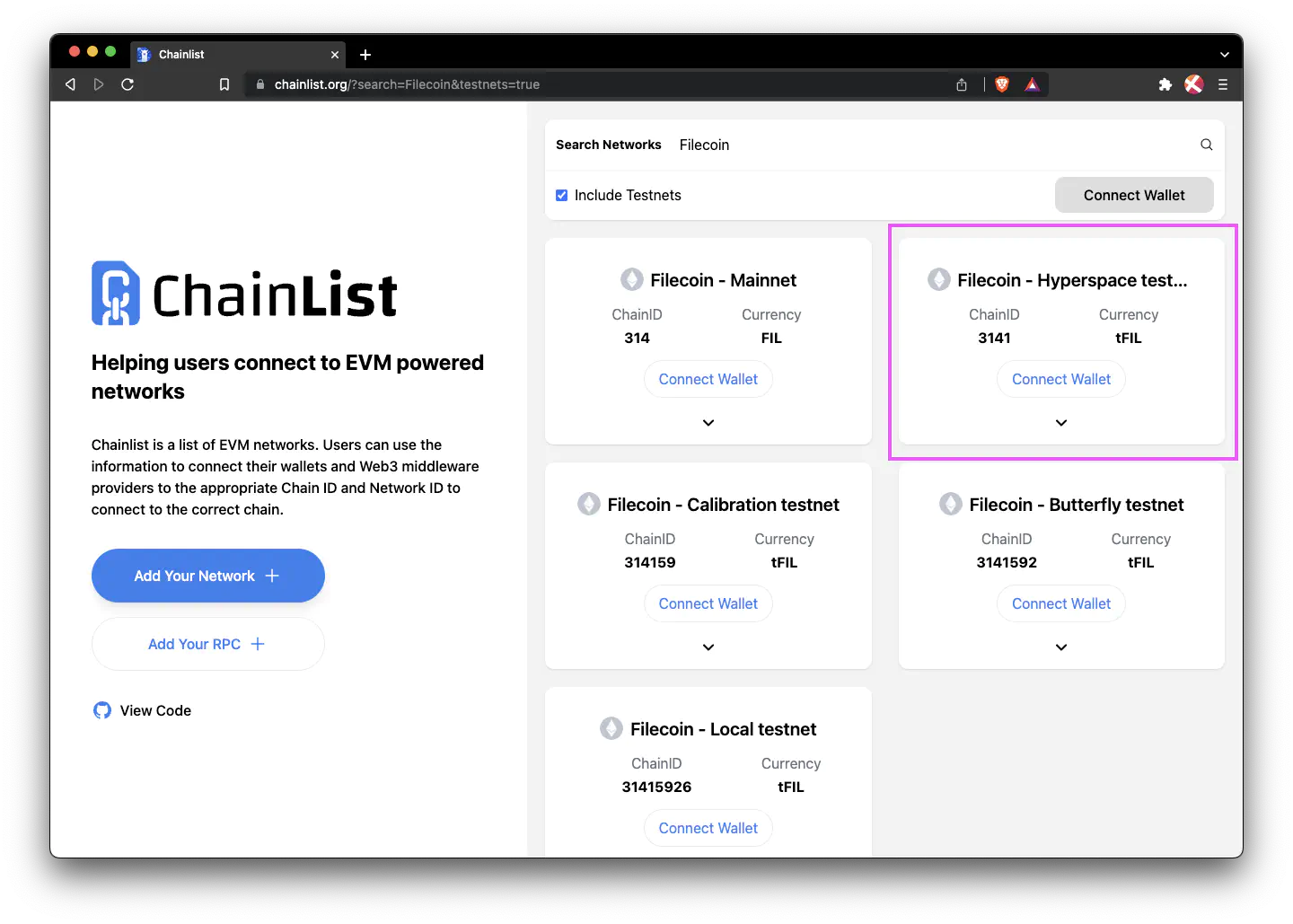Viewport: 1293px width, 924px height.
Task: Expand the Filecoin - Mainnet card chevron
Action: click(708, 423)
